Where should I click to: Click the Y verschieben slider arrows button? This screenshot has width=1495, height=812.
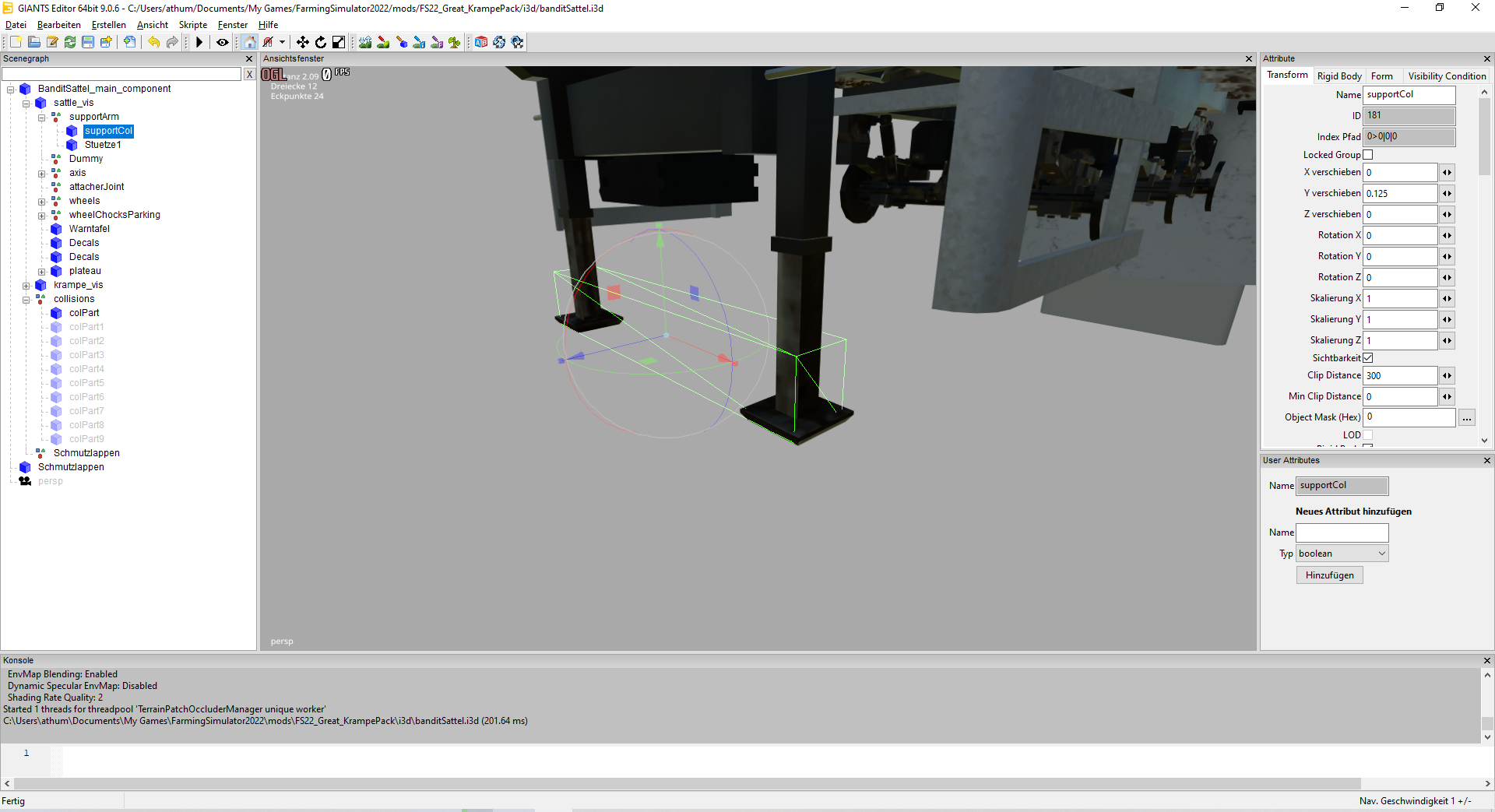1447,194
